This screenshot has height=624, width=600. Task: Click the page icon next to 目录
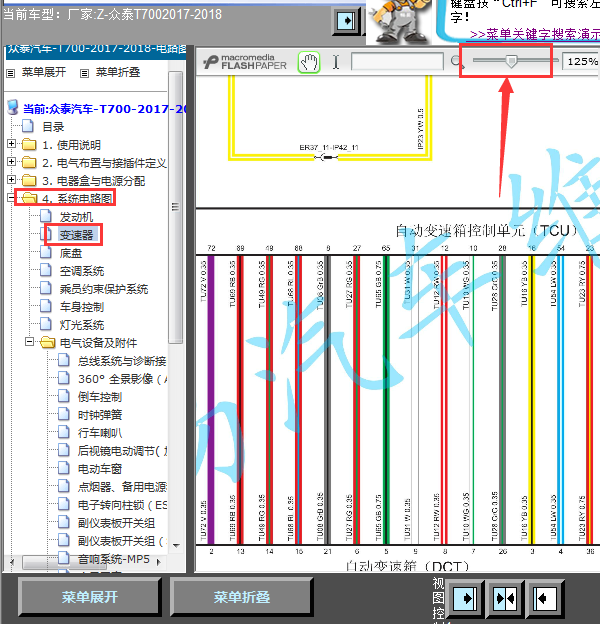pyautogui.click(x=28, y=126)
